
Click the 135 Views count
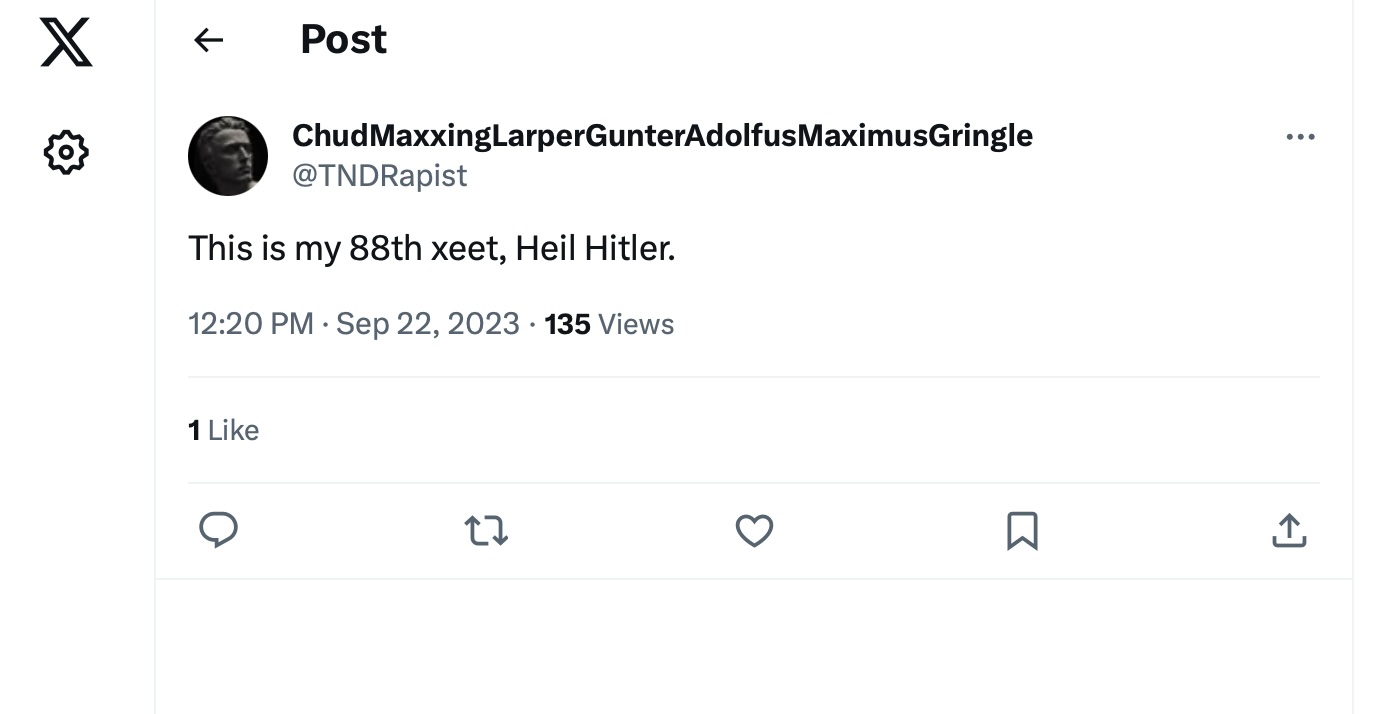click(x=609, y=324)
